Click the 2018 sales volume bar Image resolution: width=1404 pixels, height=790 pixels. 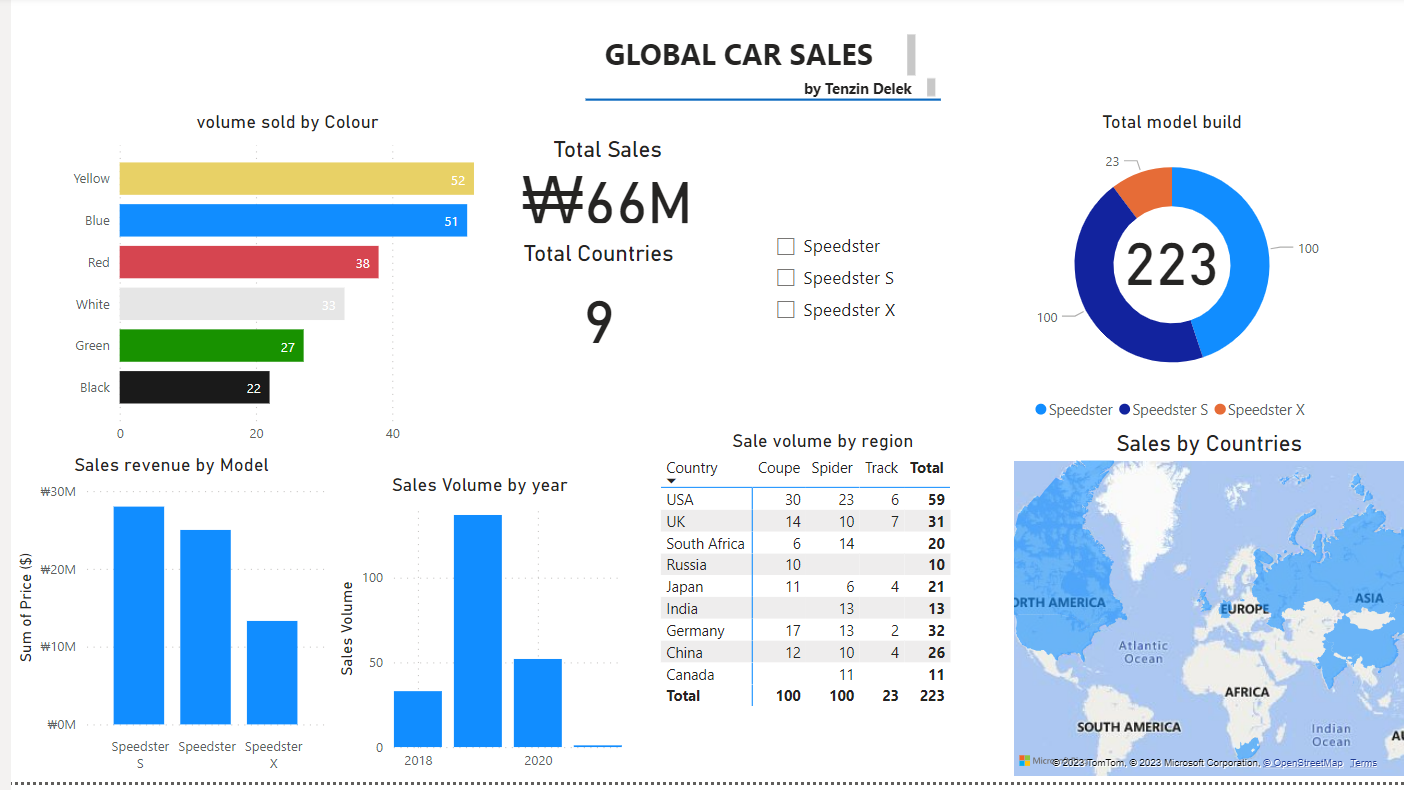tap(418, 719)
